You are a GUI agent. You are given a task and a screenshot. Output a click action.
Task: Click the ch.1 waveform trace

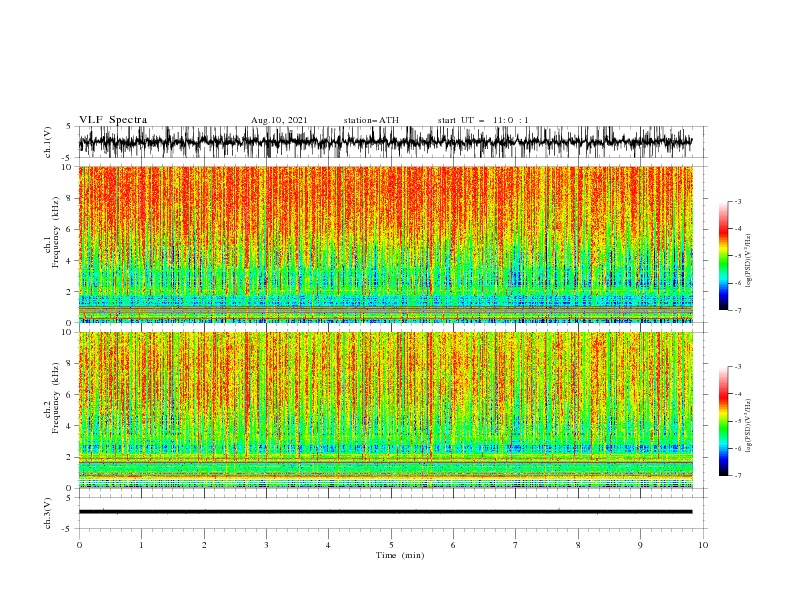(x=385, y=142)
